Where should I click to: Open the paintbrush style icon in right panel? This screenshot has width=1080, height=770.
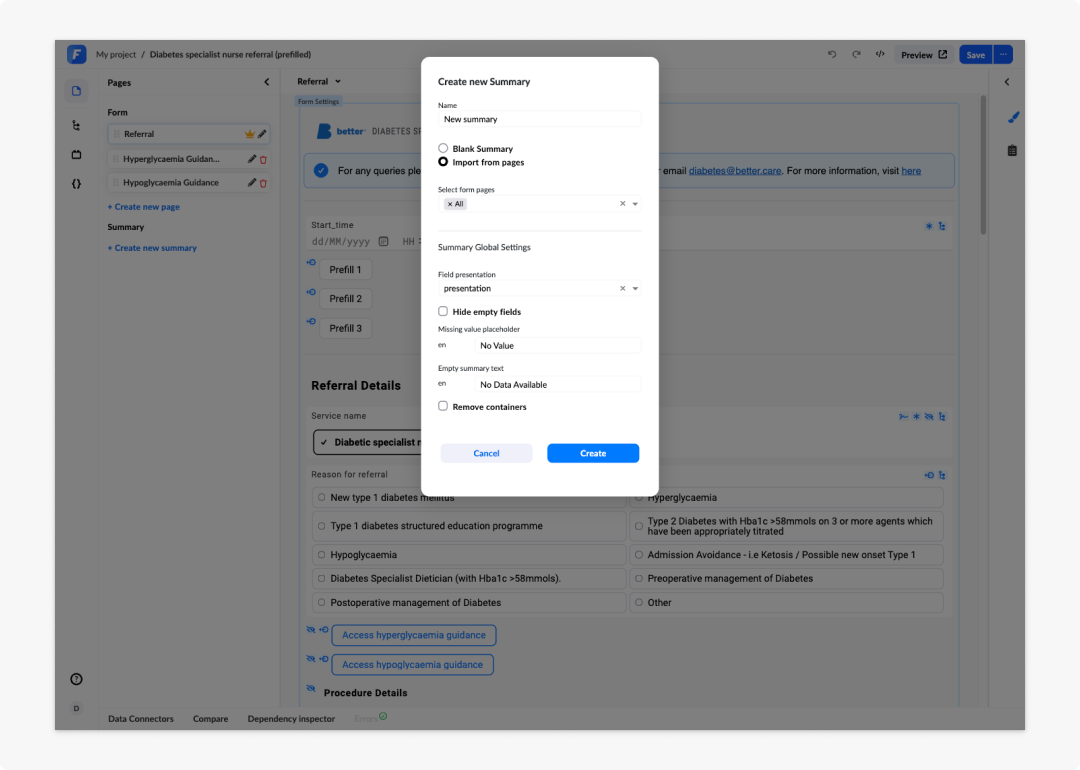pos(1013,118)
